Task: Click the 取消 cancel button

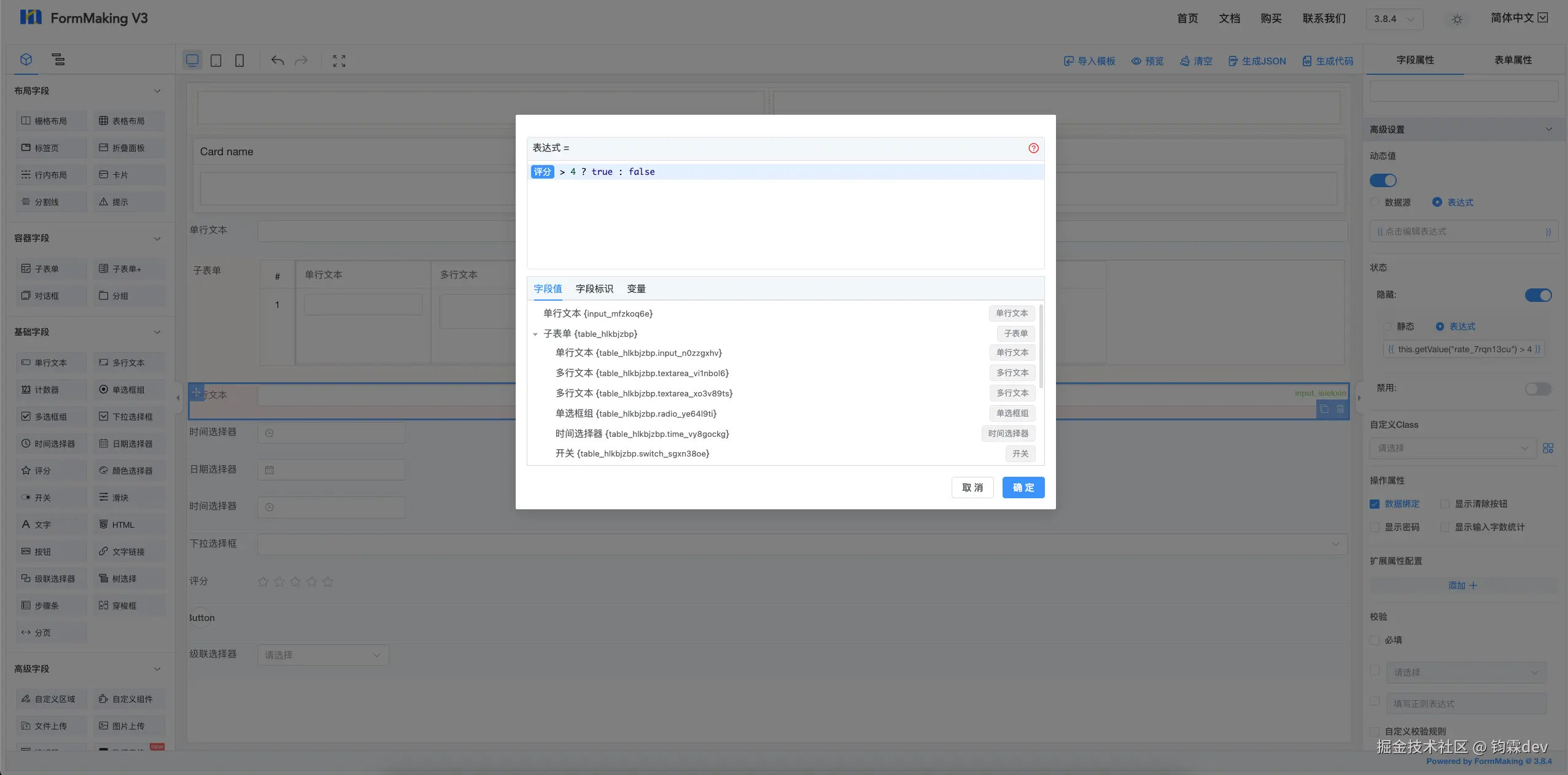Action: point(972,488)
